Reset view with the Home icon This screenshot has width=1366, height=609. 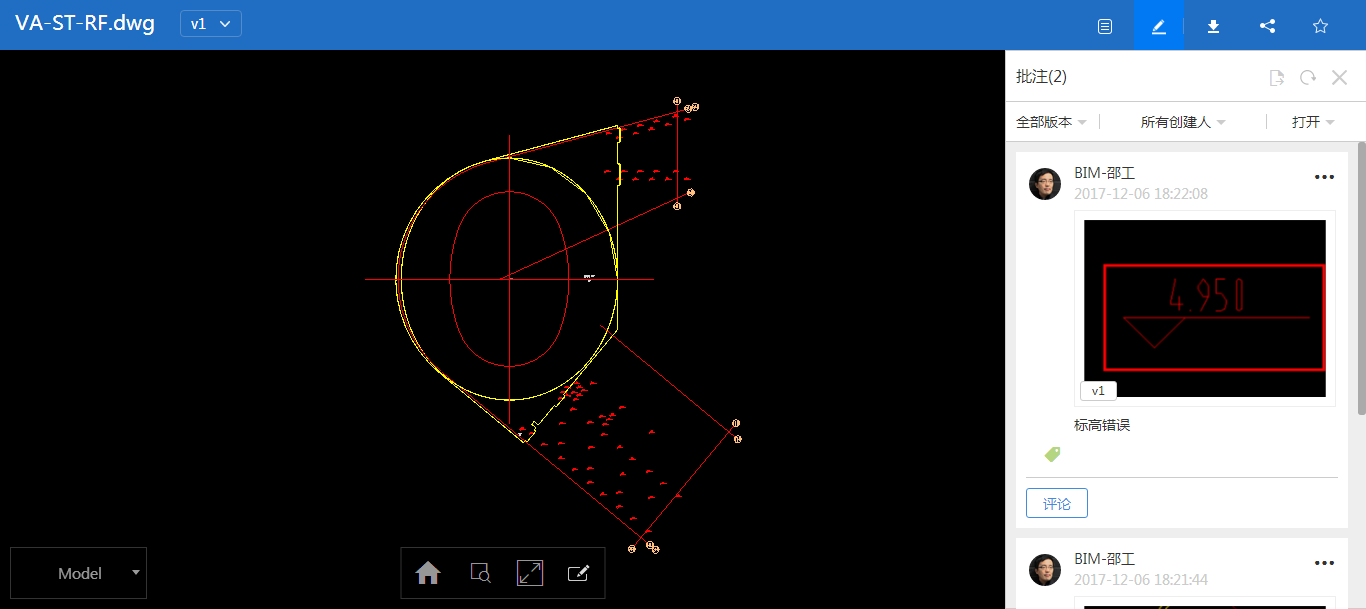click(x=428, y=573)
